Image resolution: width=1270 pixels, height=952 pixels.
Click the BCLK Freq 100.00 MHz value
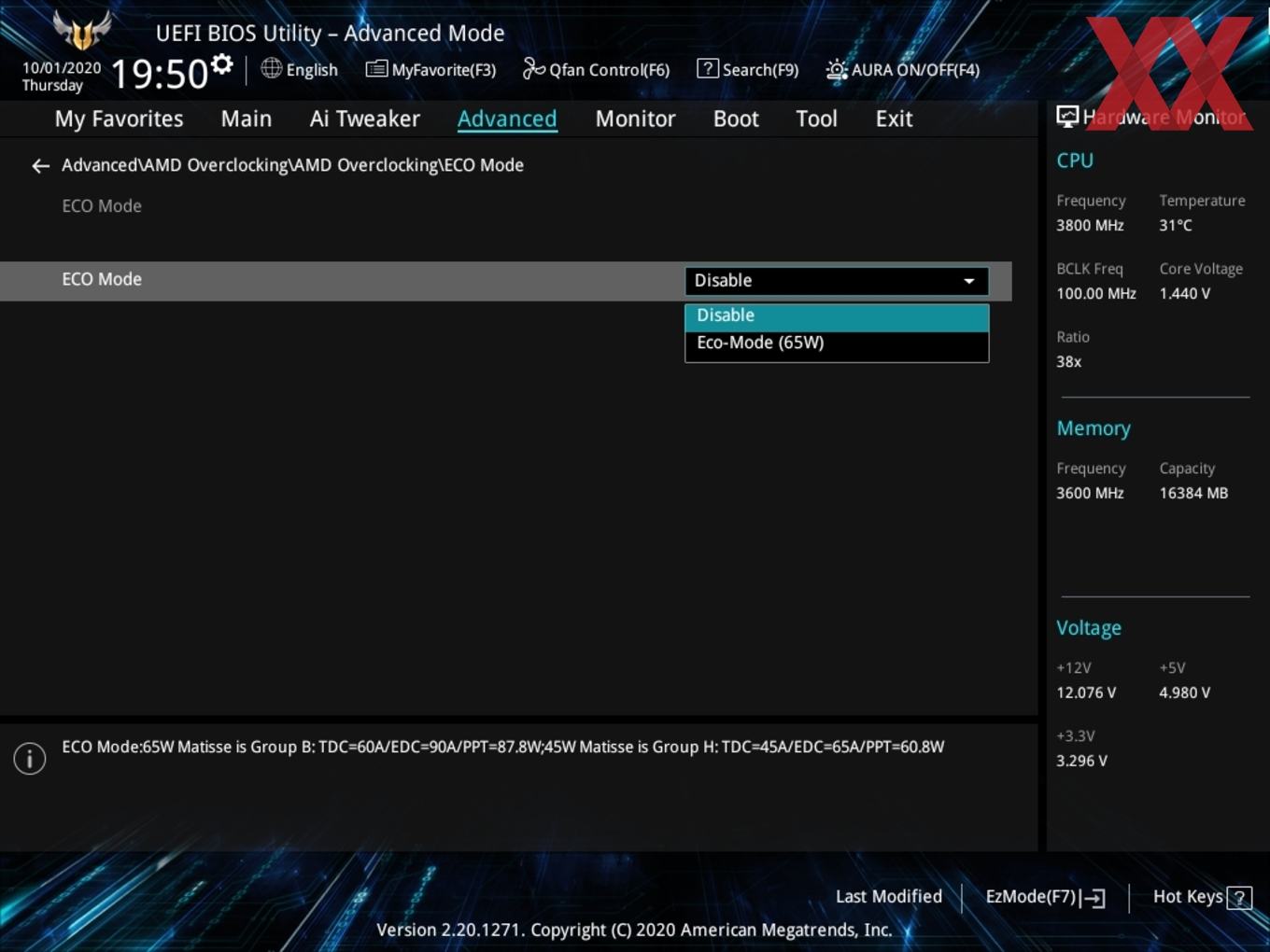point(1096,293)
